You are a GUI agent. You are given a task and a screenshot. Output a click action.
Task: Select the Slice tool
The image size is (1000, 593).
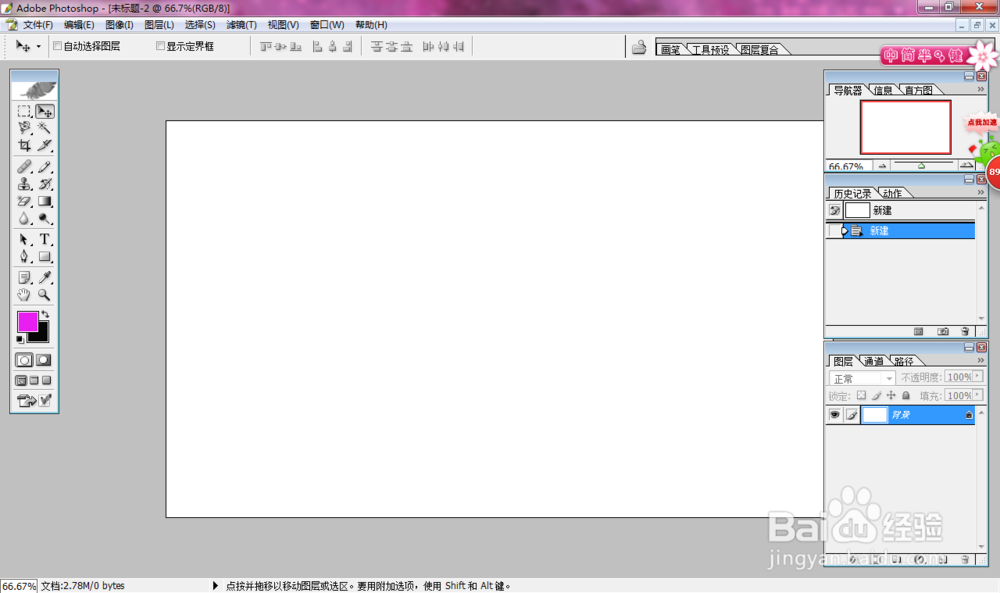click(45, 145)
